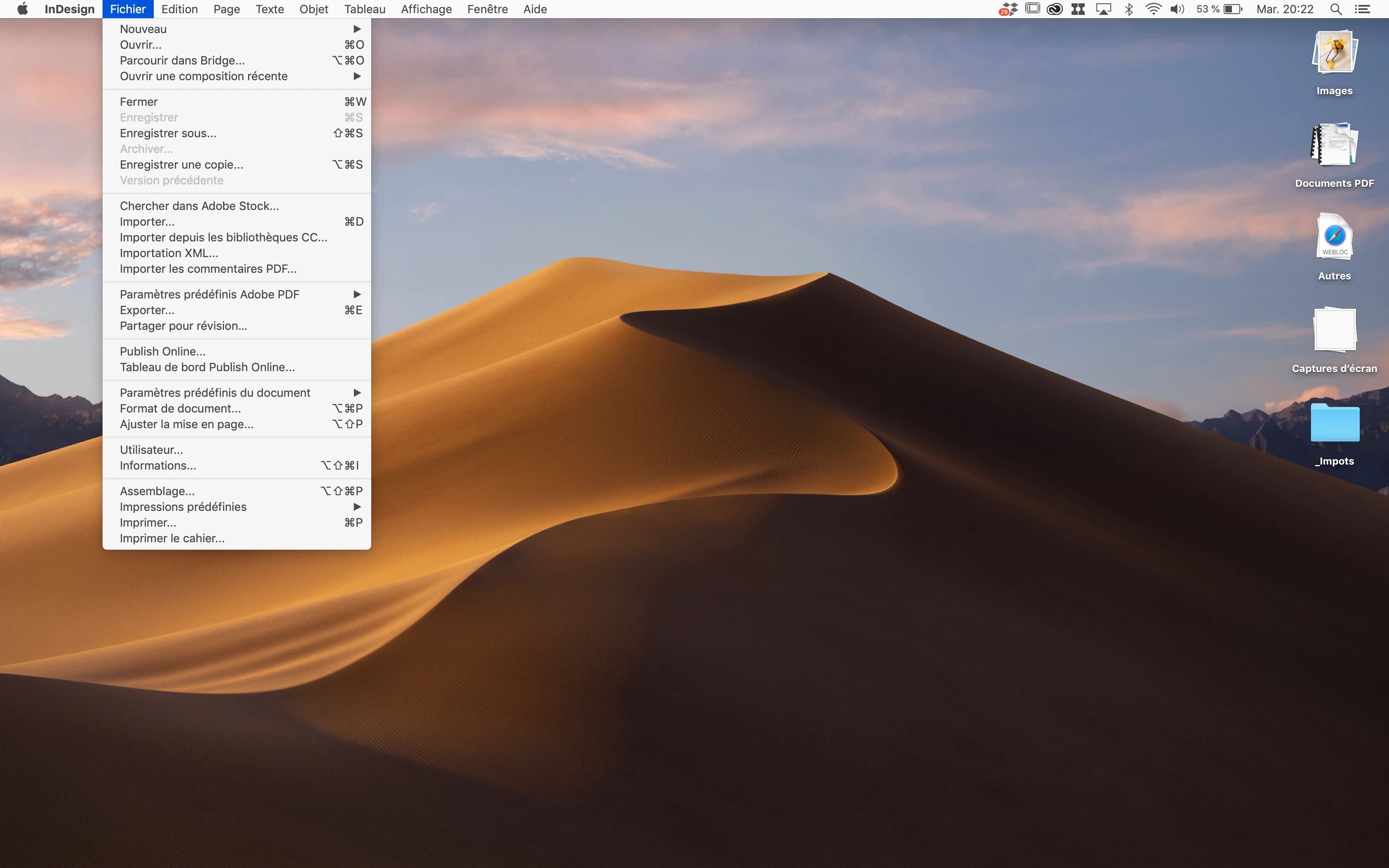Open Spotlight search magnifier icon
1389x868 pixels.
click(x=1336, y=9)
